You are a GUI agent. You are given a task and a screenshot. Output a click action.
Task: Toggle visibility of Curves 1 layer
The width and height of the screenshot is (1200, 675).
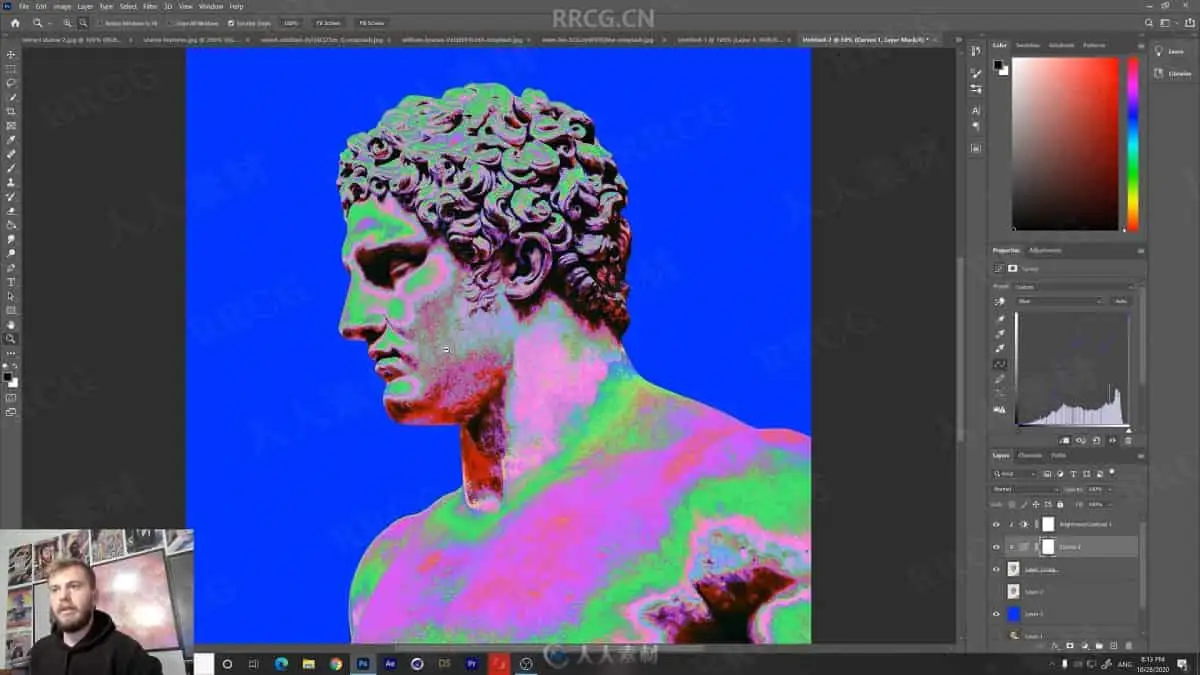[996, 547]
